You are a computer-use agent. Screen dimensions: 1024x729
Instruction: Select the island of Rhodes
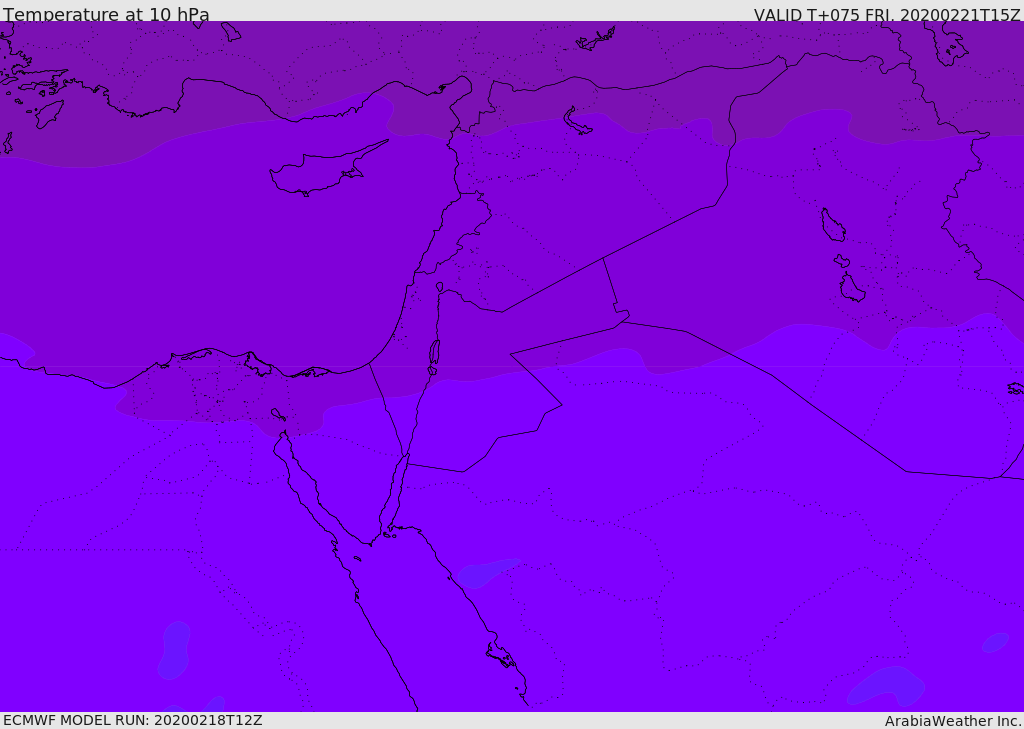click(49, 113)
